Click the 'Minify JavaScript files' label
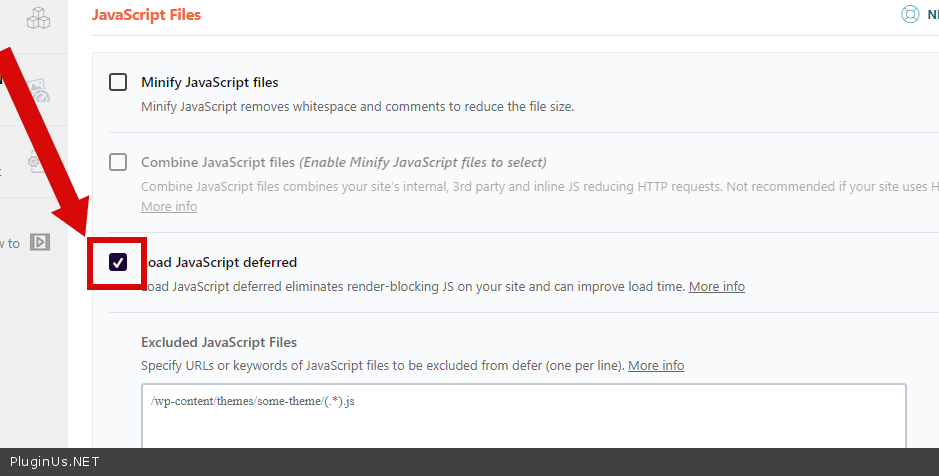The image size is (939, 476). click(210, 82)
